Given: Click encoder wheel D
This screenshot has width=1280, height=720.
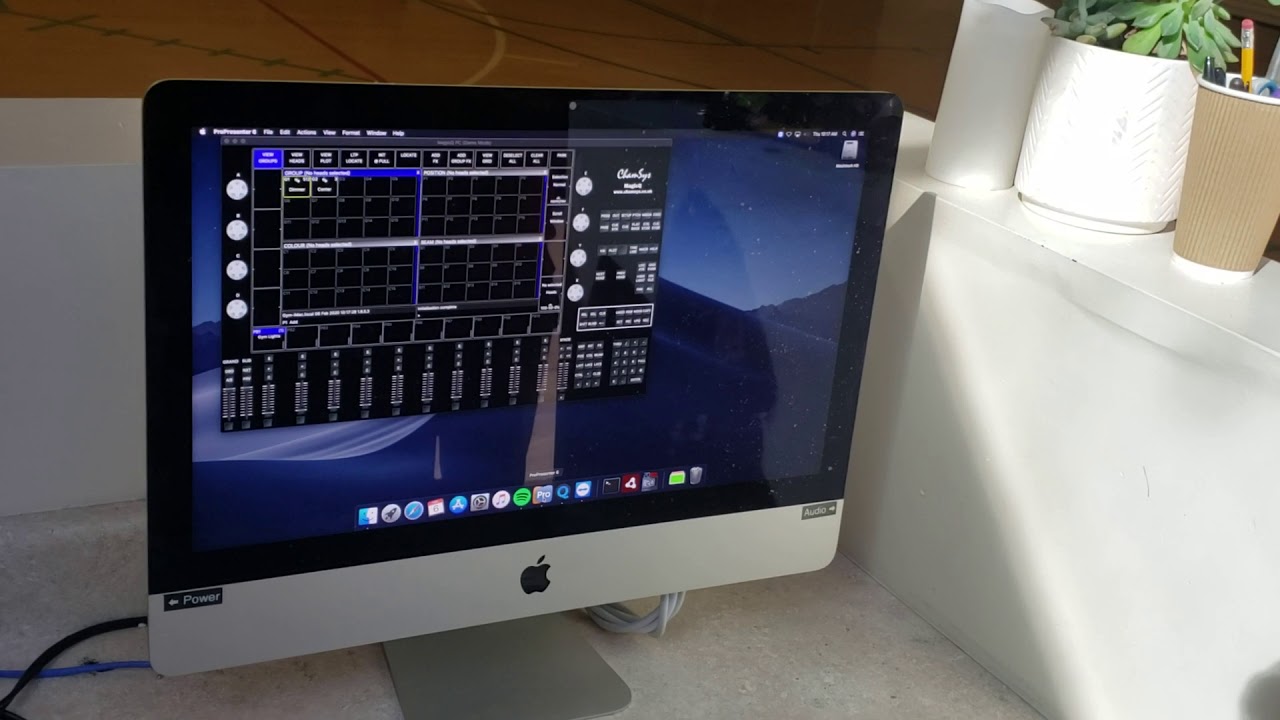Looking at the screenshot, I should point(237,309).
